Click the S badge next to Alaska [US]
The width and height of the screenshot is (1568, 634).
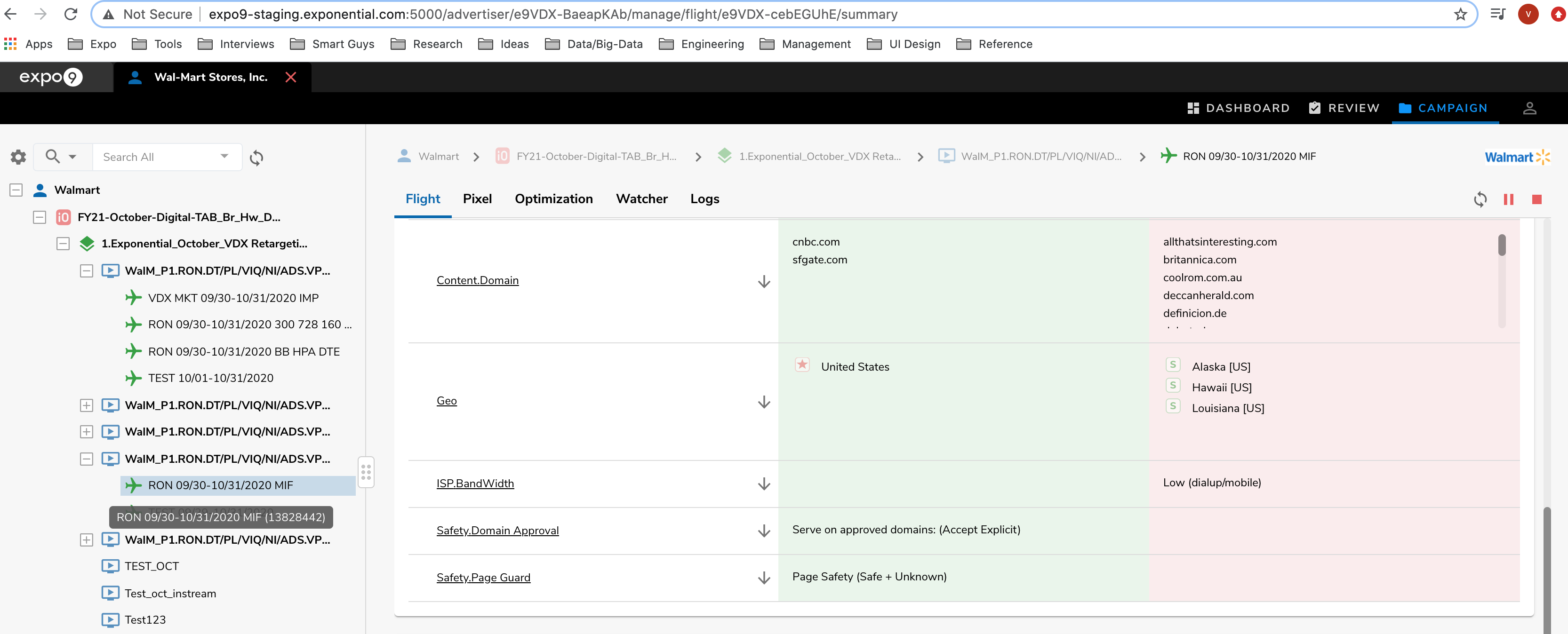(1172, 365)
